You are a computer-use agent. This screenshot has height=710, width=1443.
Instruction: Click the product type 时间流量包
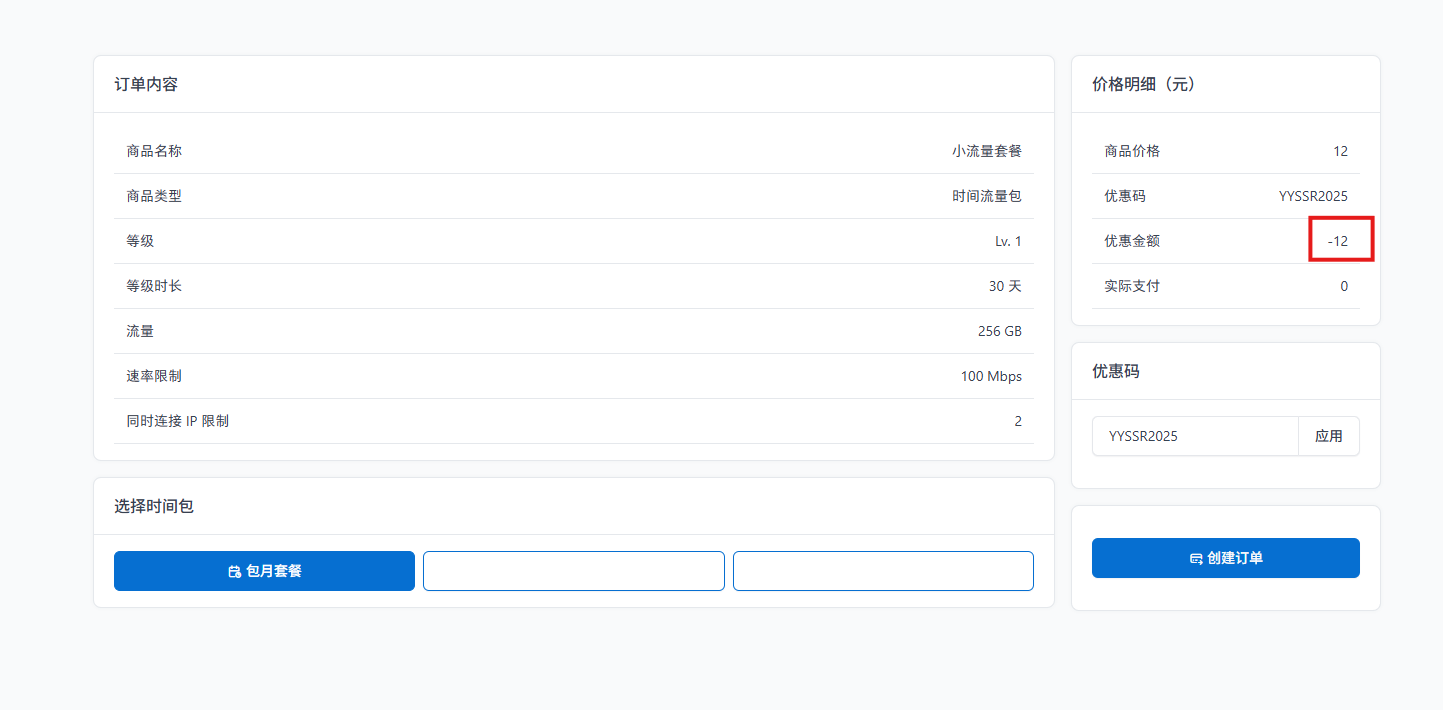point(986,196)
